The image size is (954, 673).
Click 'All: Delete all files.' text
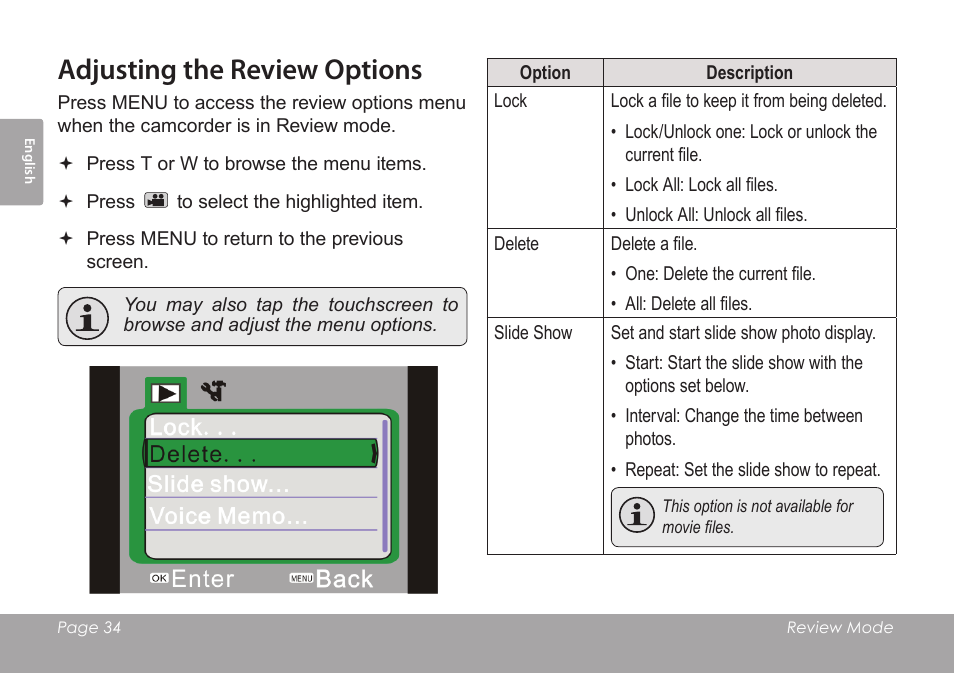(x=689, y=304)
